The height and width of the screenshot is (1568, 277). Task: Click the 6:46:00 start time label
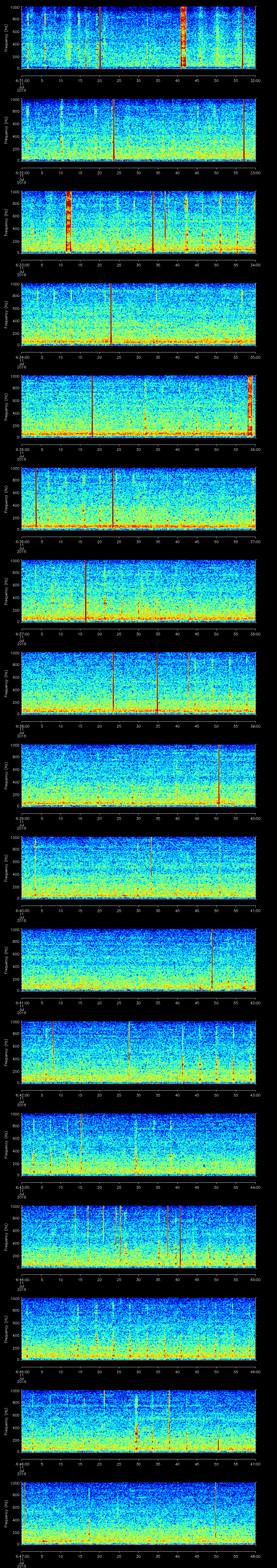pyautogui.click(x=22, y=1463)
